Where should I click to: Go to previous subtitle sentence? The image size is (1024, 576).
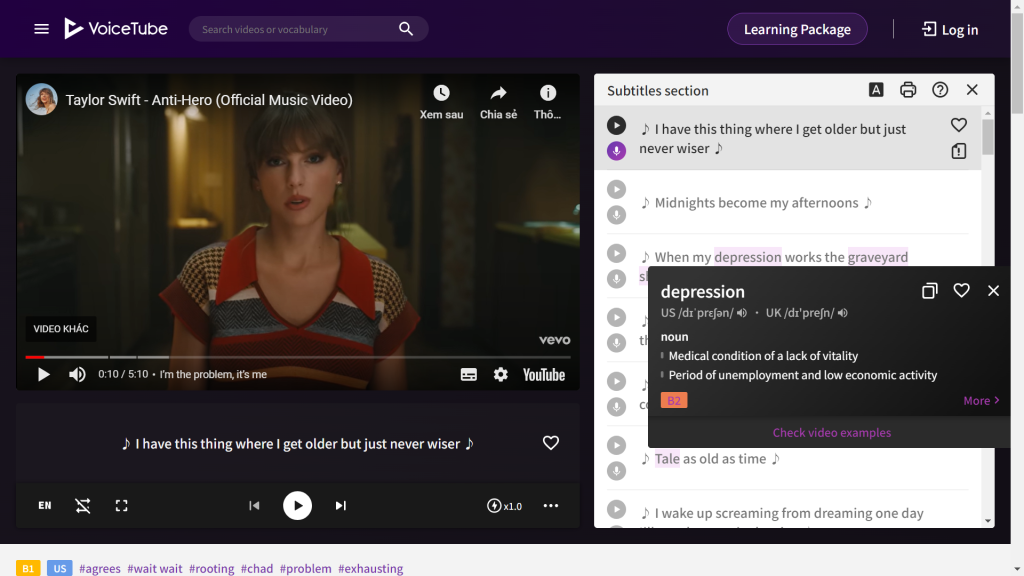[254, 505]
